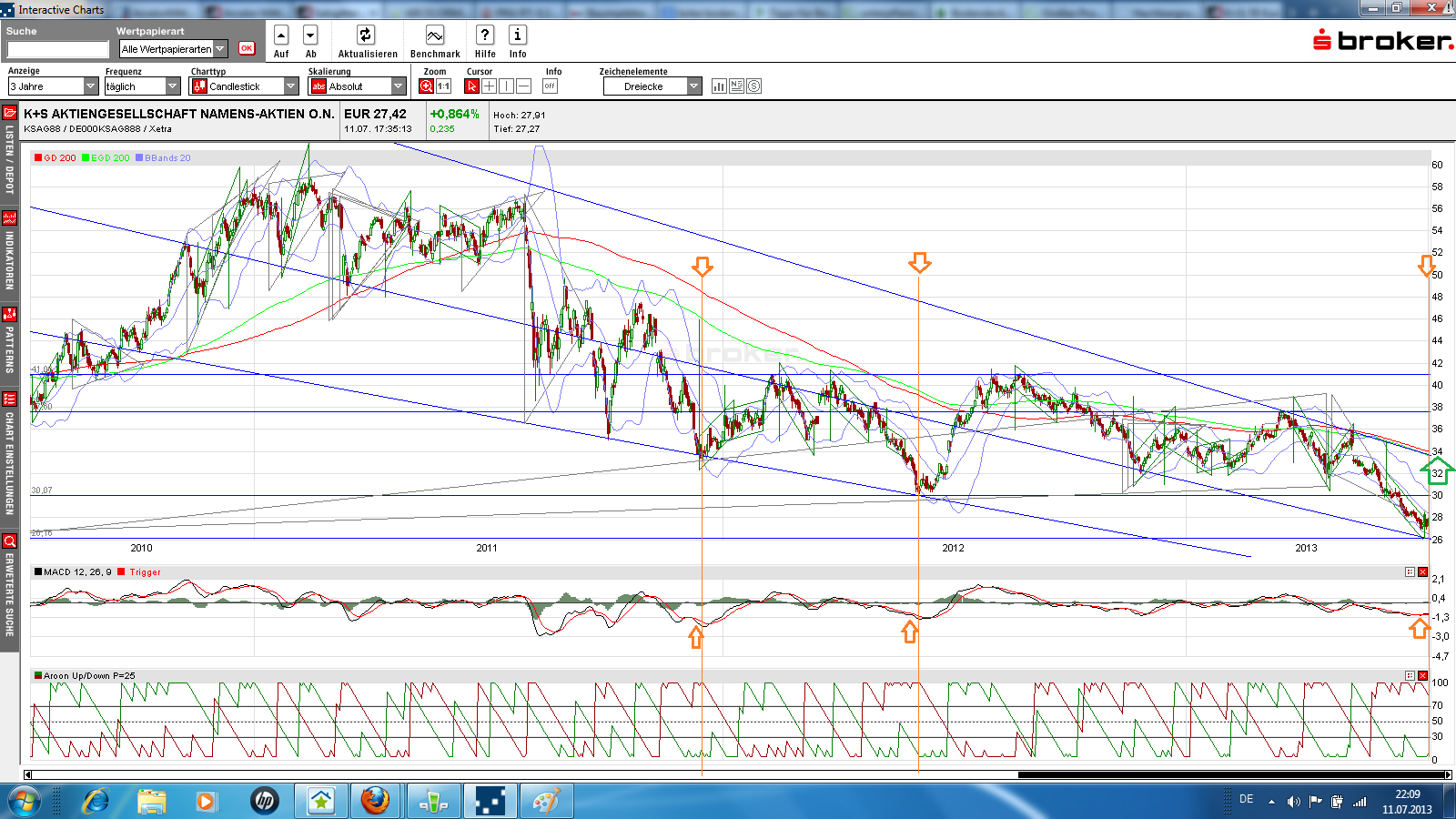Confirm search with the red OK button
The image size is (1456, 819).
[x=247, y=48]
